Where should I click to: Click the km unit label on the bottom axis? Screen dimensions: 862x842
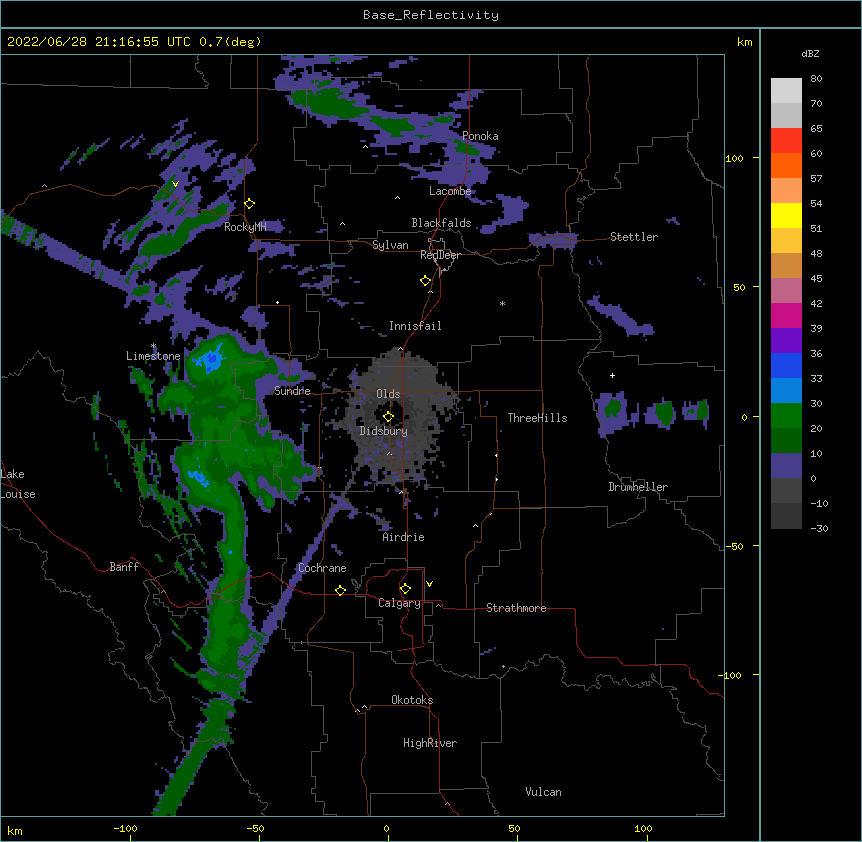pyautogui.click(x=15, y=830)
